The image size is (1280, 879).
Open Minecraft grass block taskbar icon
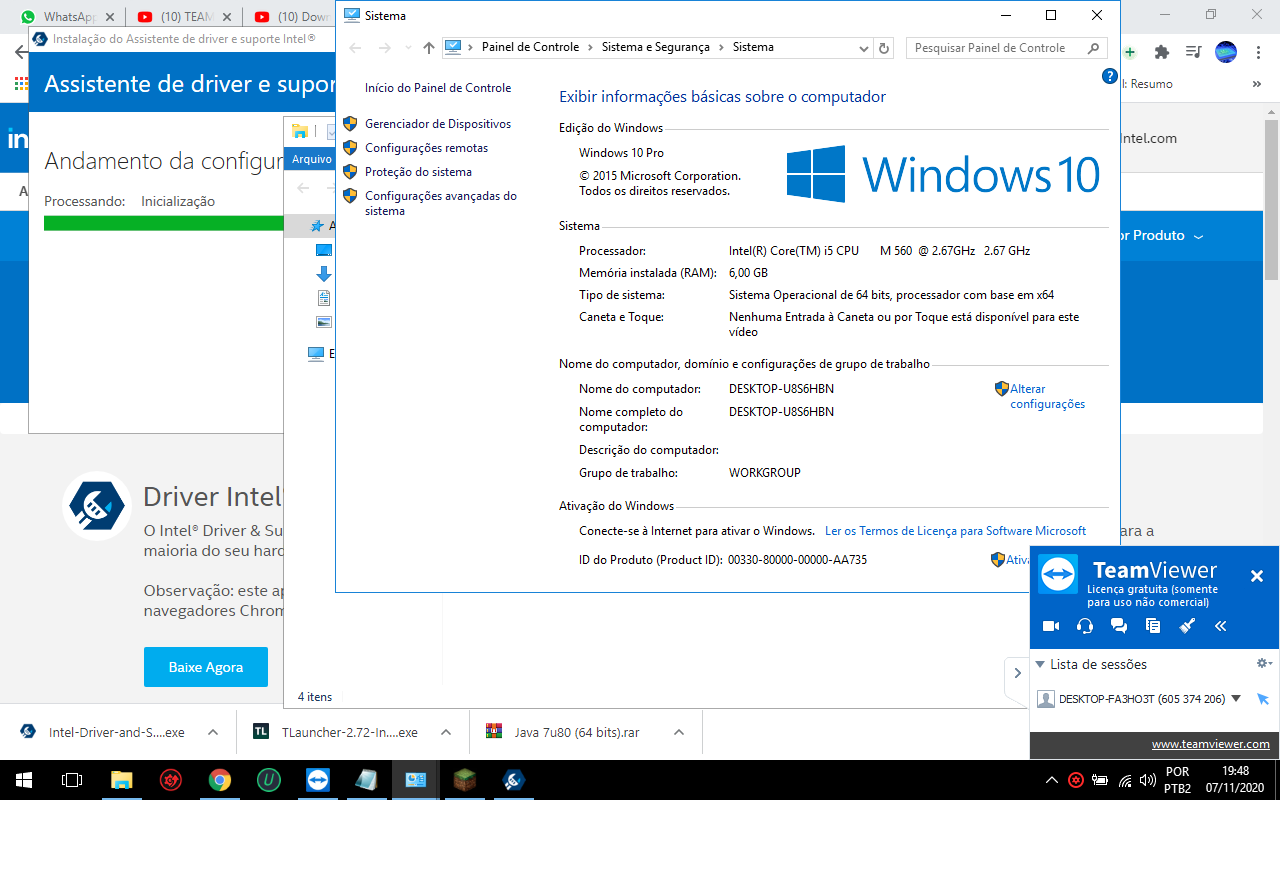tap(464, 780)
